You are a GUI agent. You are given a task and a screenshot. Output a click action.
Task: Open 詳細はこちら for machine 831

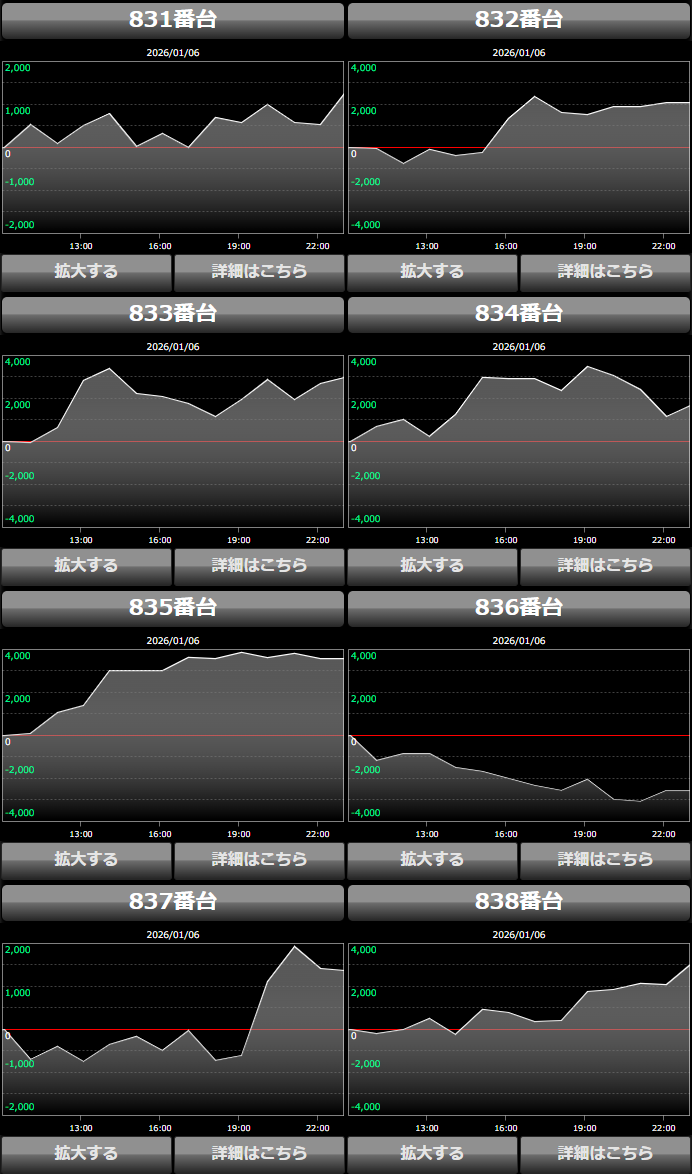pos(259,272)
